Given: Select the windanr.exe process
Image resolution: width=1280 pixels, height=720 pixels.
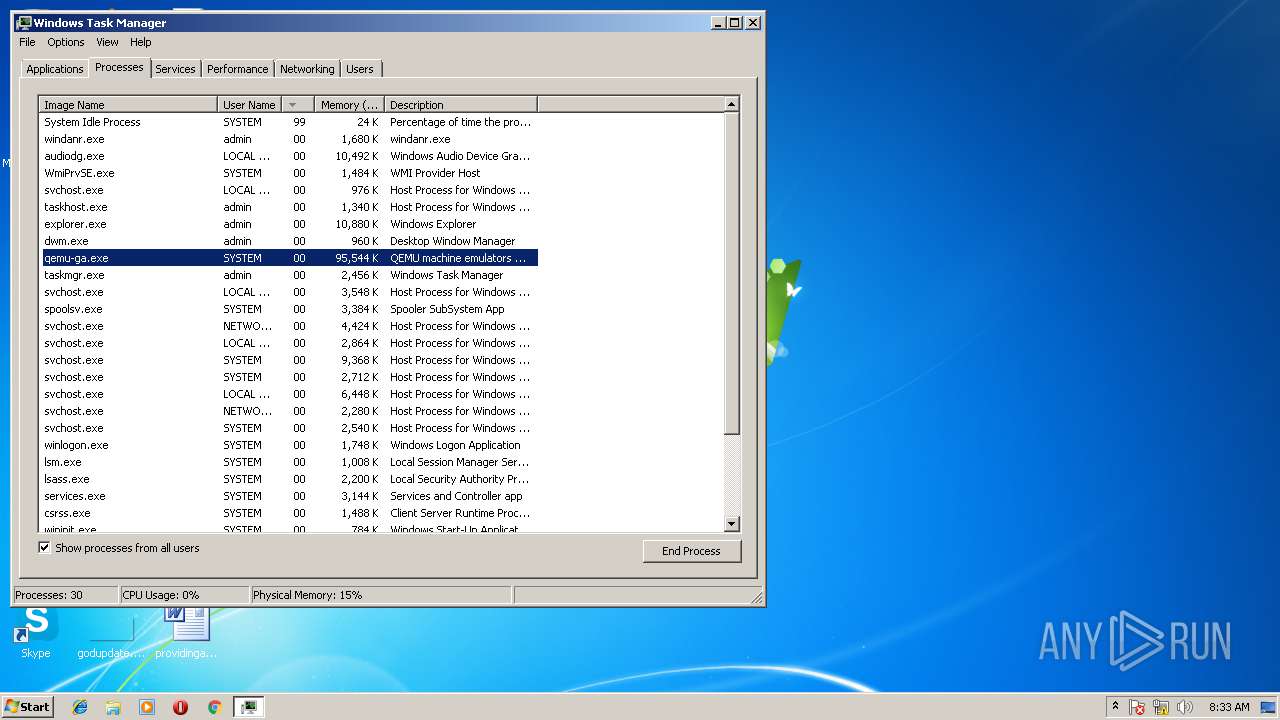Looking at the screenshot, I should (x=289, y=139).
